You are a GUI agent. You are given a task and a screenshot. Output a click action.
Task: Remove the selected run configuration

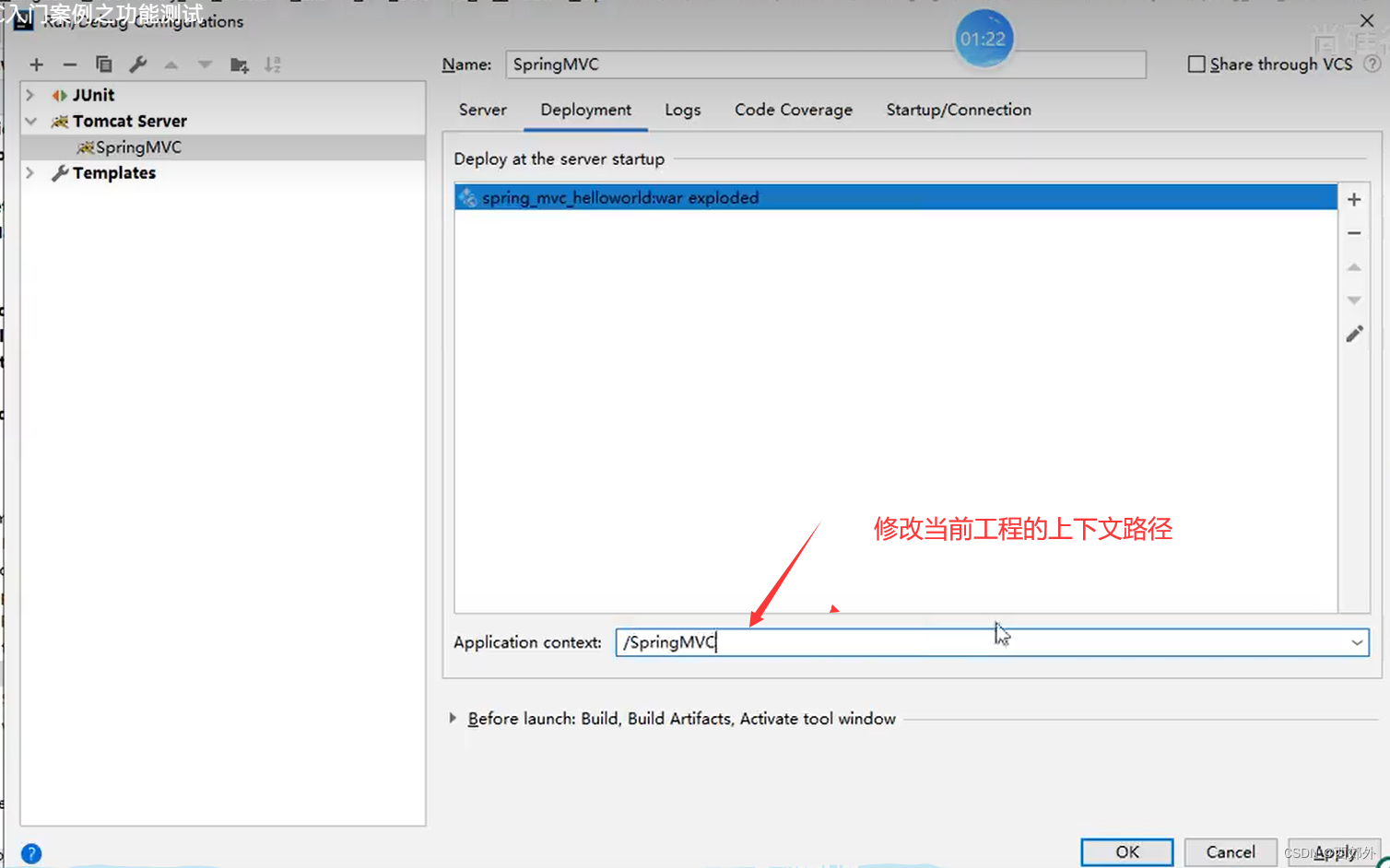(x=70, y=65)
